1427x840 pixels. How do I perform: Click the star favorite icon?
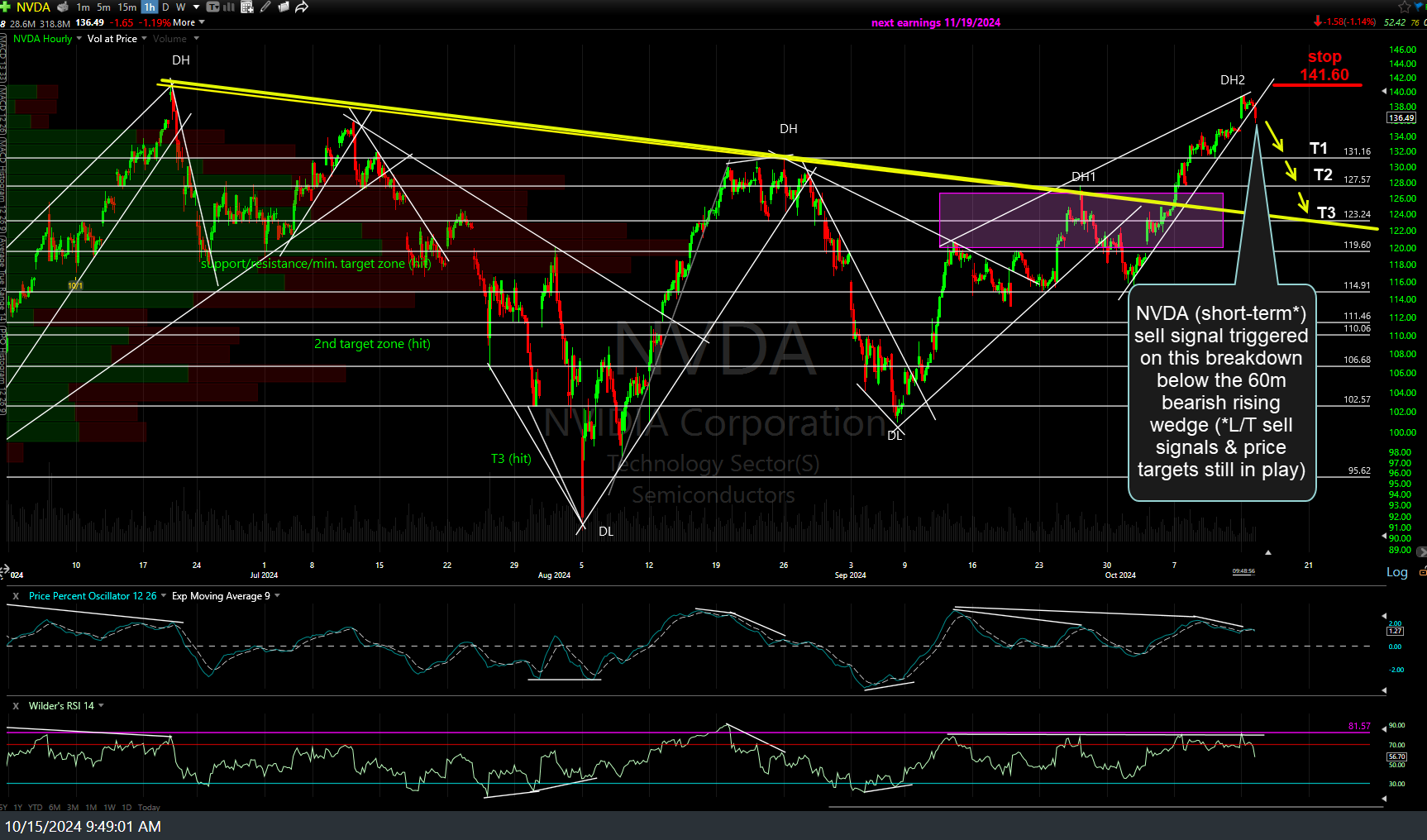(1404, 7)
